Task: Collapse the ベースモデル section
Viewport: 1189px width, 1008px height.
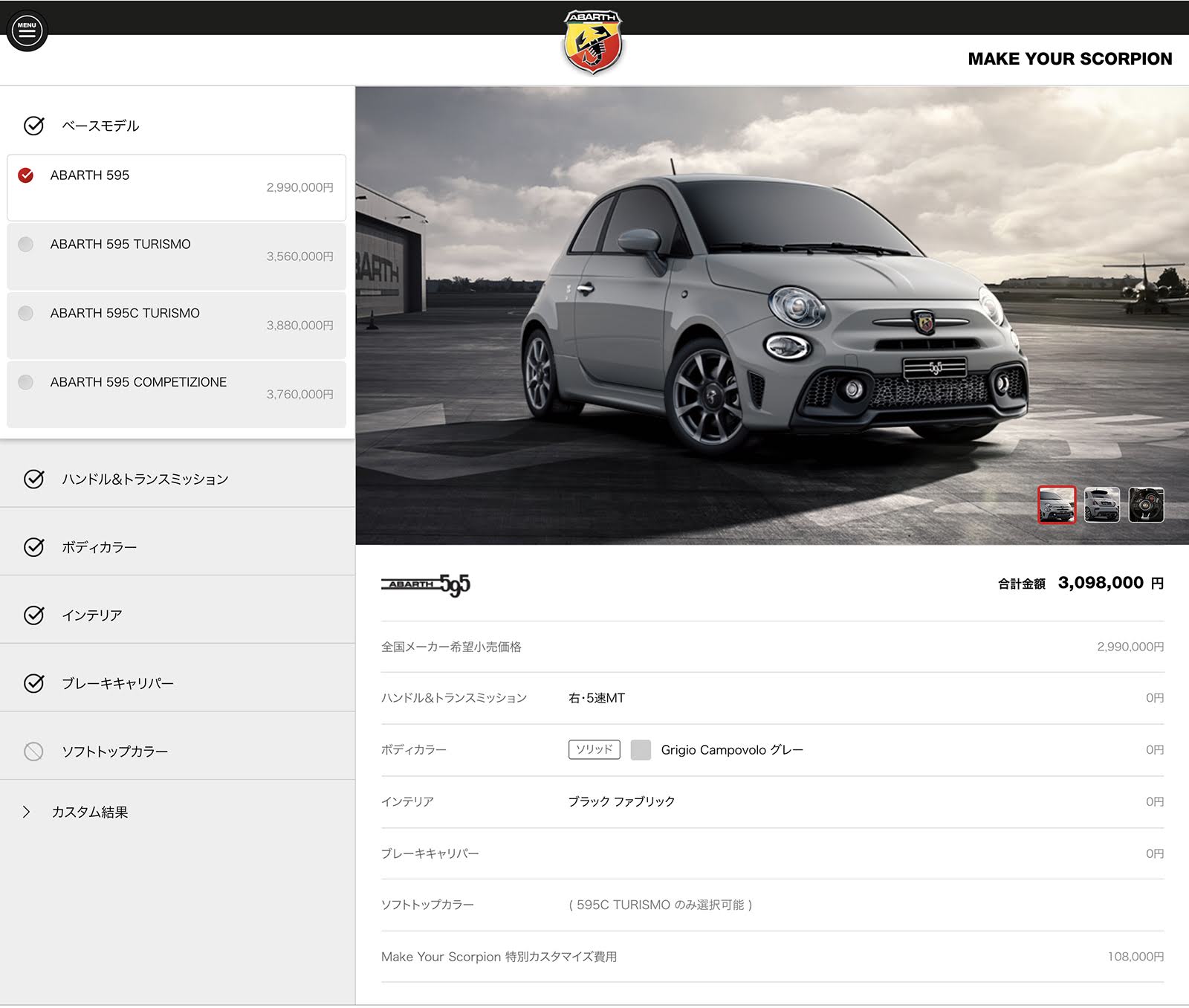Action: tap(177, 126)
